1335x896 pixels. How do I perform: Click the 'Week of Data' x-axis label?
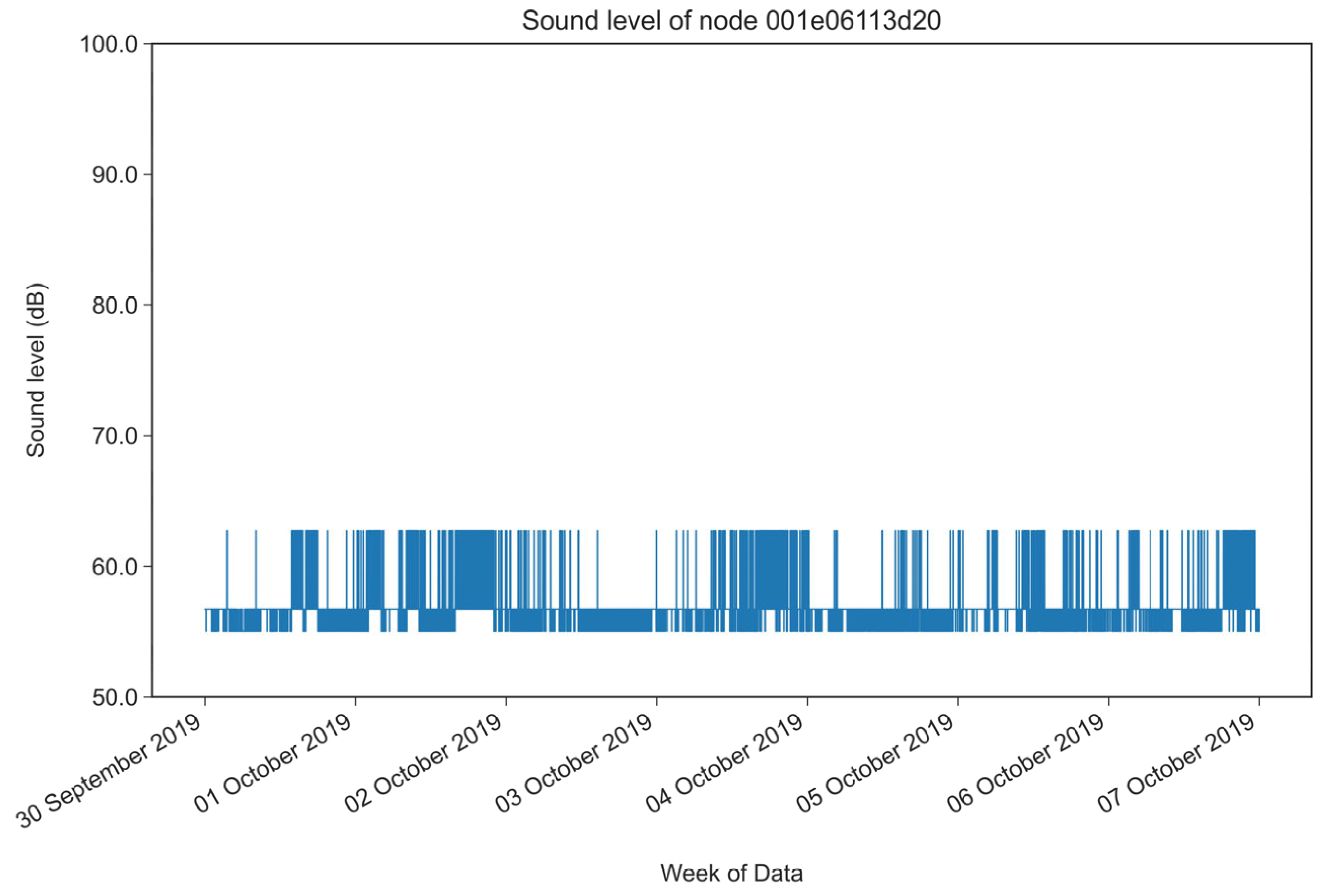point(731,872)
